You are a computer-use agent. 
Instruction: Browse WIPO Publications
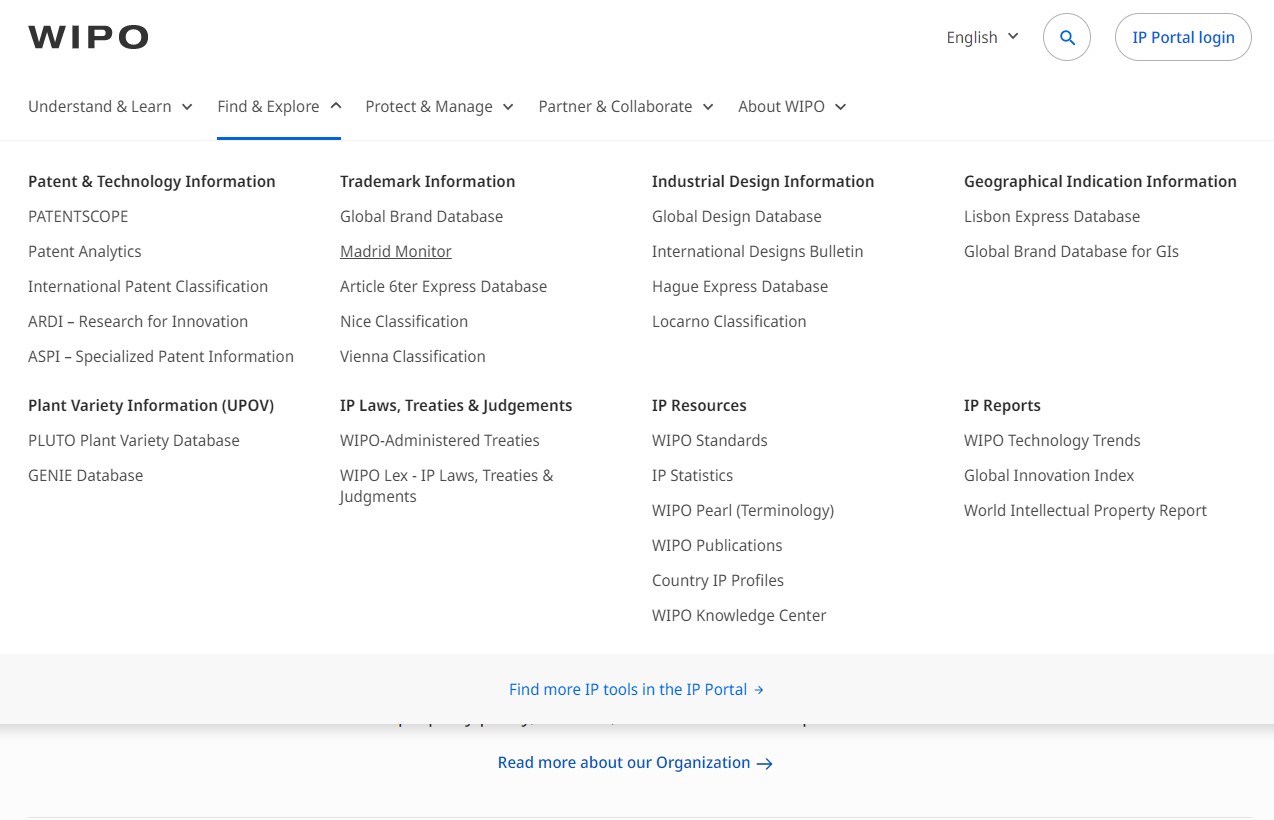click(717, 546)
